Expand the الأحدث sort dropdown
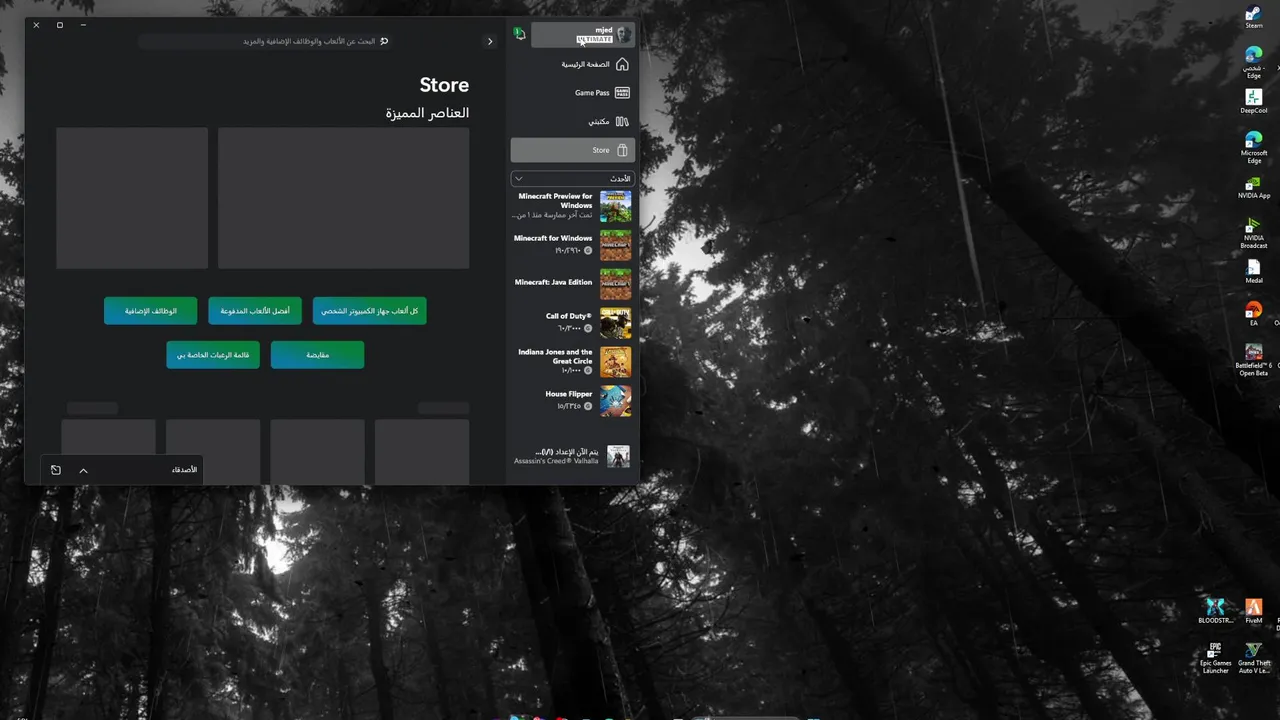Screen dimensions: 1280x720 [x=573, y=178]
